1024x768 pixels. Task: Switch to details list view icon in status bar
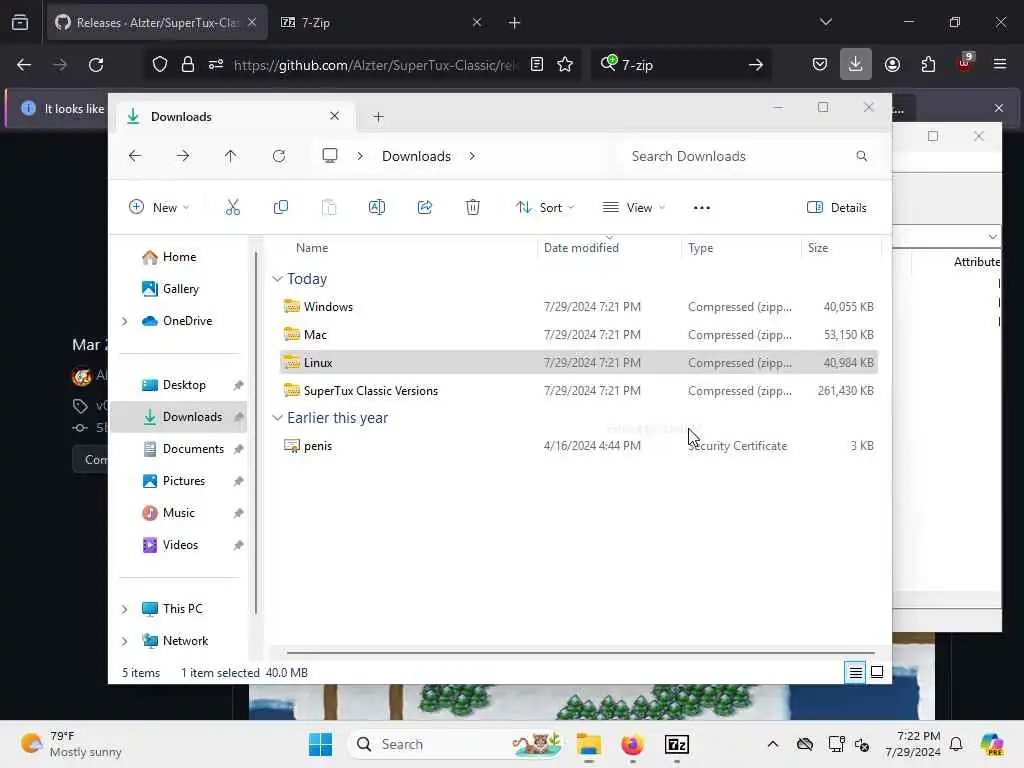[856, 672]
